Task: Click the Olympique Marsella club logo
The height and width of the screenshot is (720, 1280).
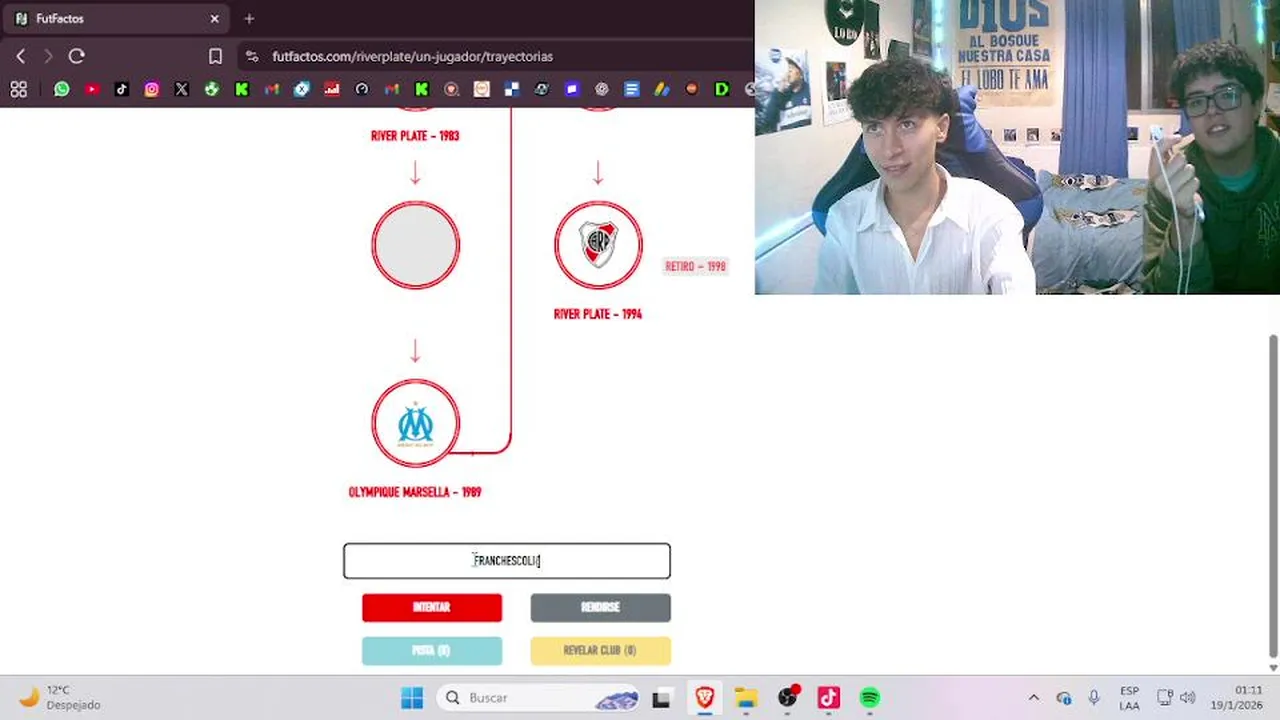Action: 416,423
